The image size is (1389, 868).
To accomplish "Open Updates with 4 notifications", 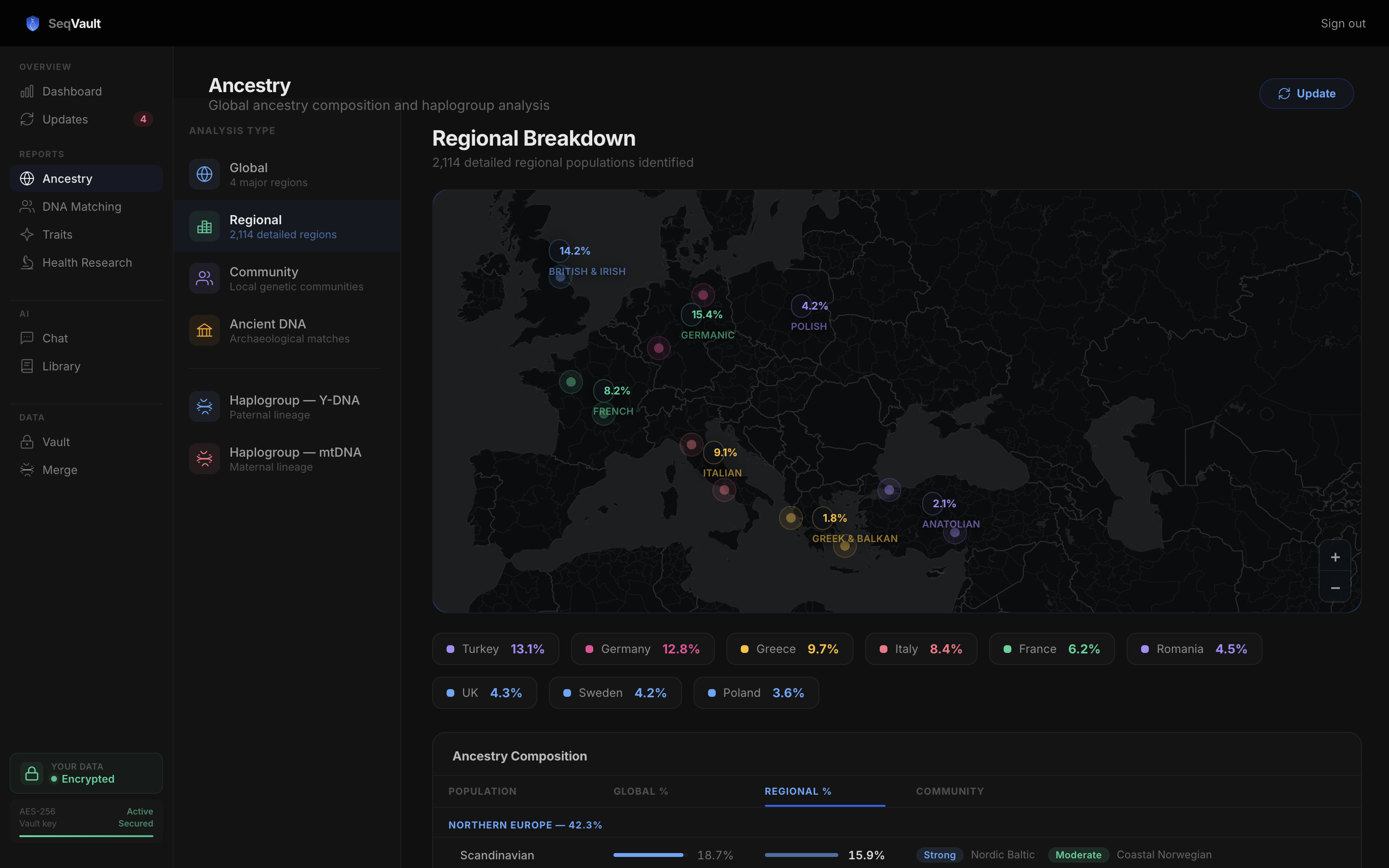I will pos(66,120).
